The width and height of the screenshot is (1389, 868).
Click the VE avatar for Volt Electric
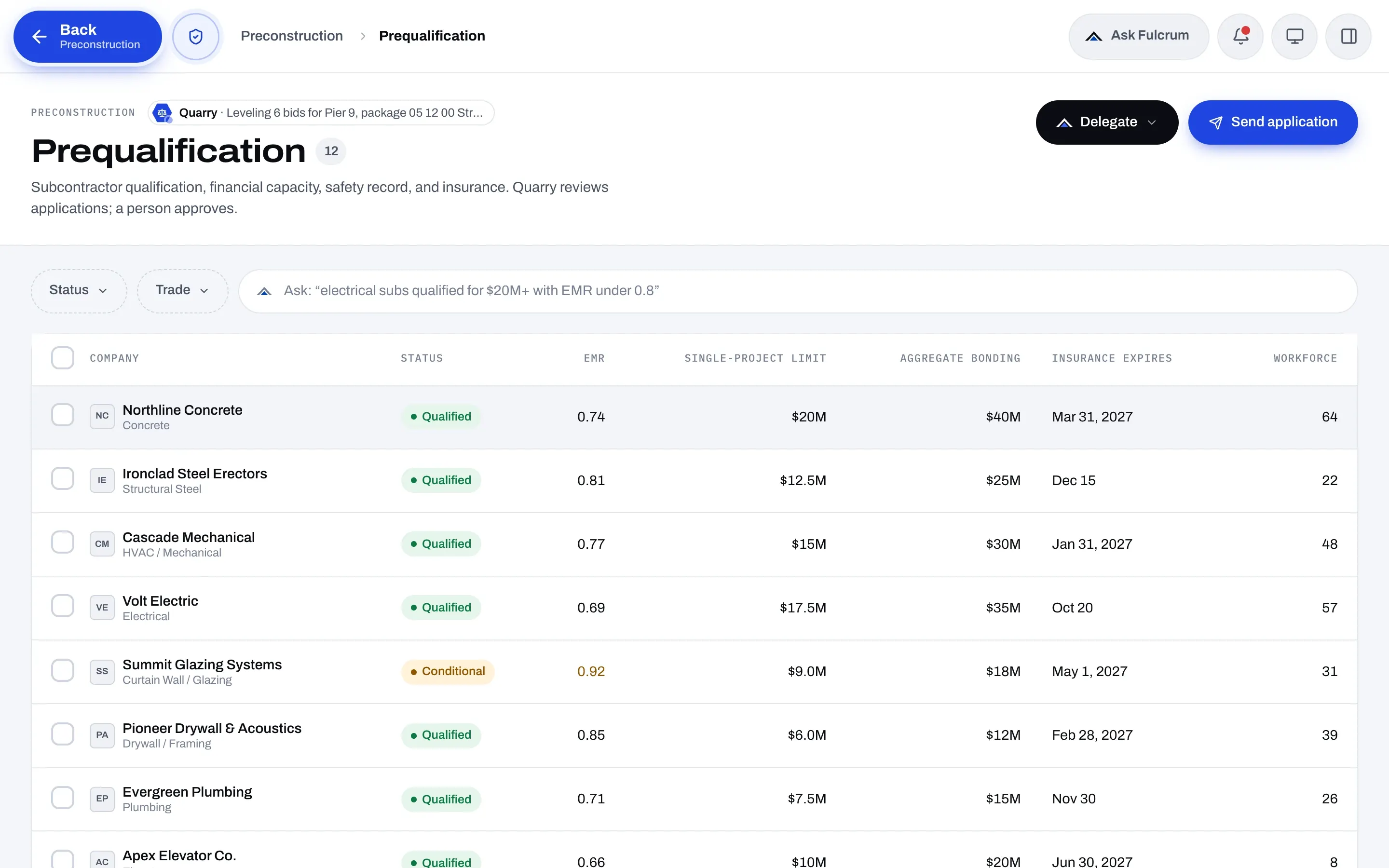102,608
